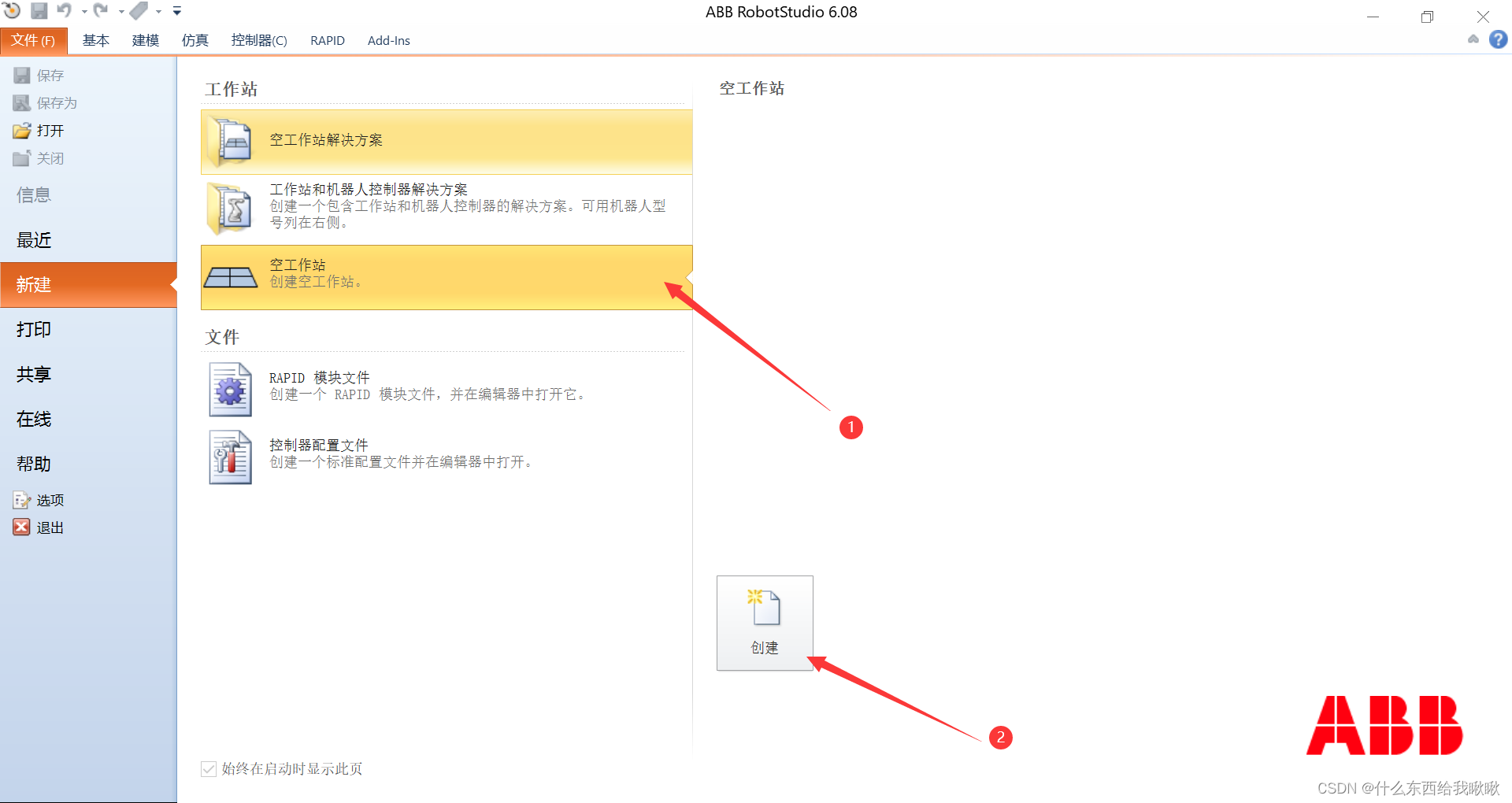Click the tag icon in quick access toolbar
This screenshot has height=803, width=1512.
[139, 10]
